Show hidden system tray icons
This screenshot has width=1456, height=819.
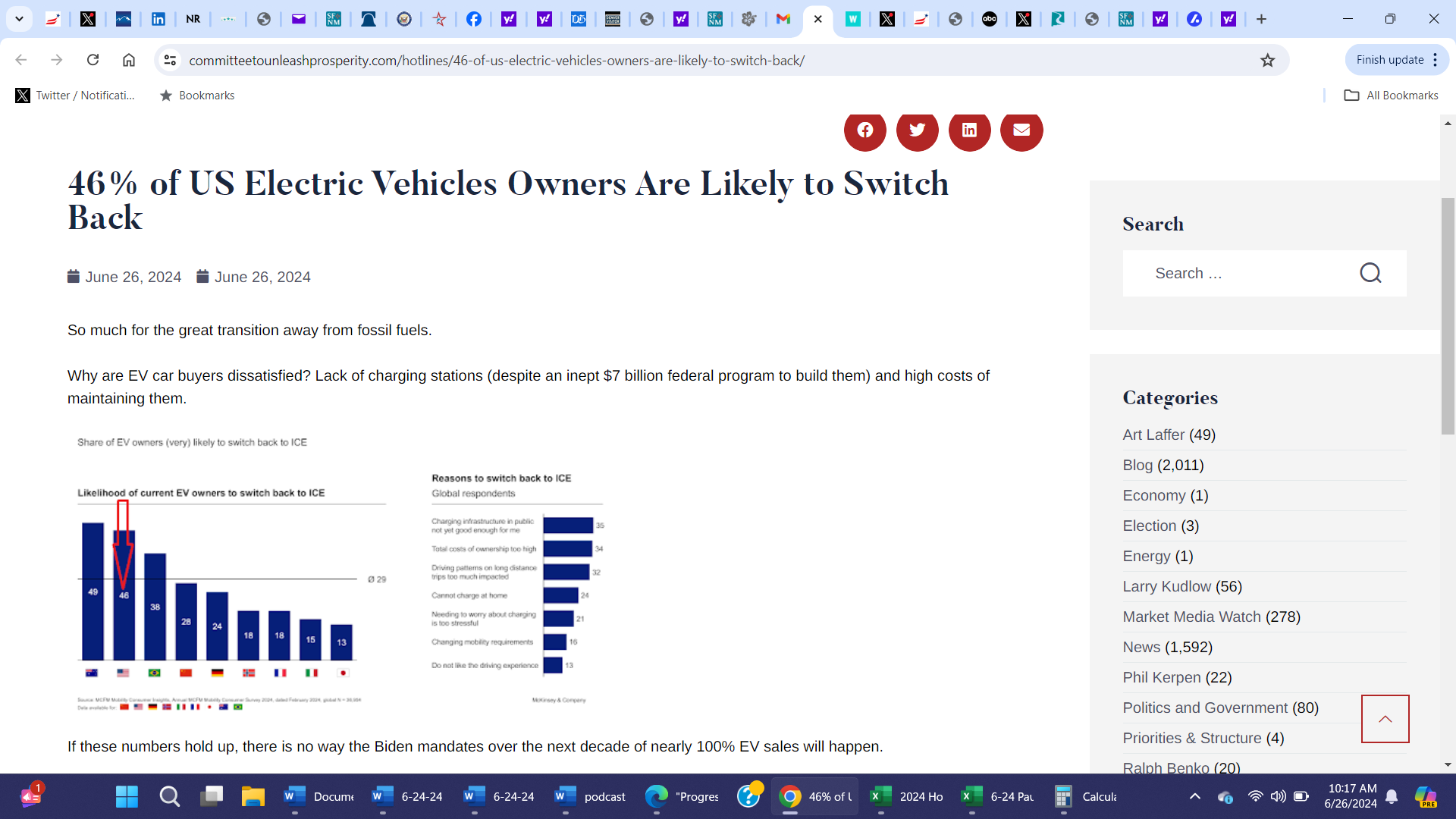click(1194, 796)
